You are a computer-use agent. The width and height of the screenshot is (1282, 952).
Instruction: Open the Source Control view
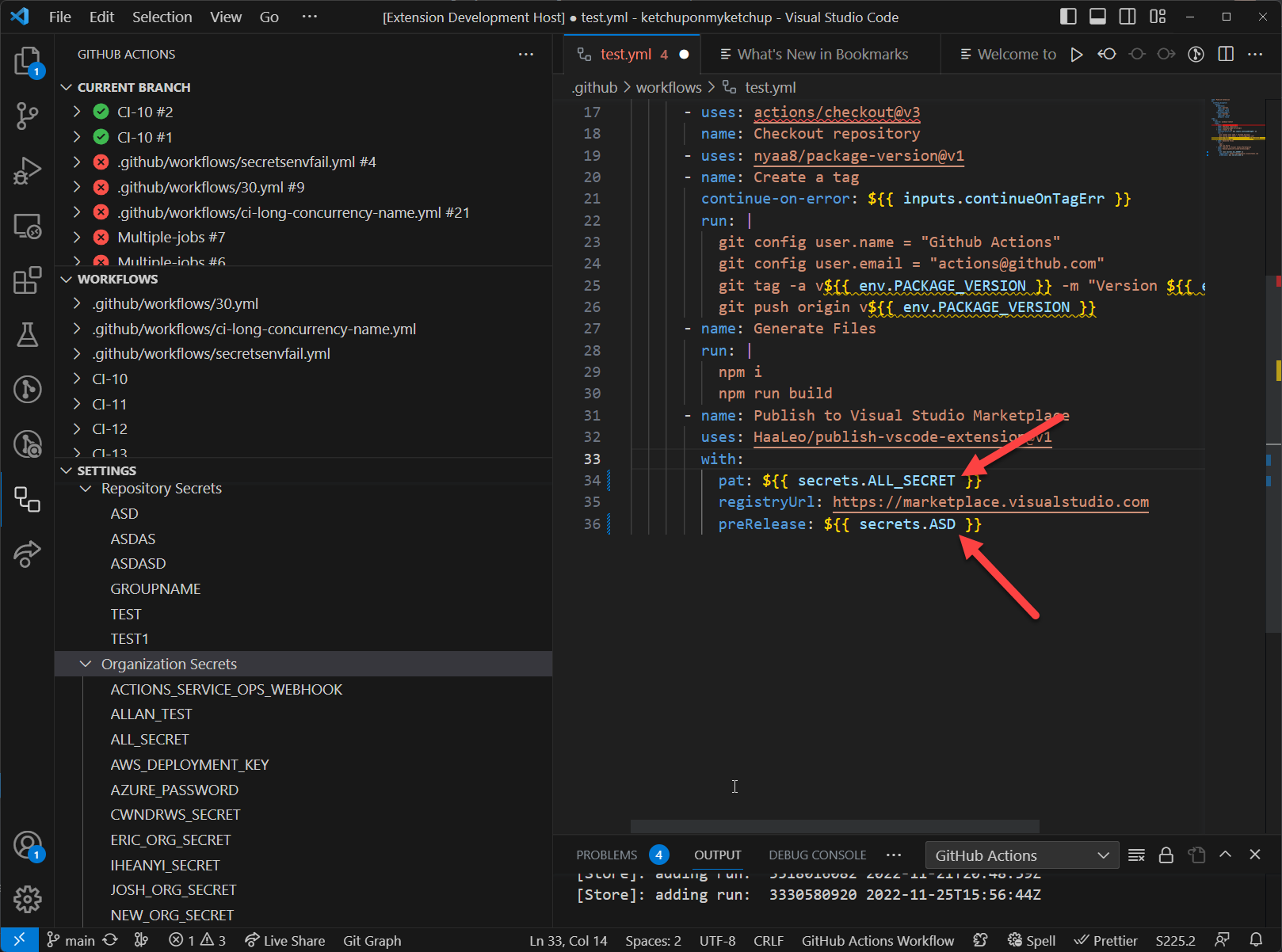pos(28,116)
